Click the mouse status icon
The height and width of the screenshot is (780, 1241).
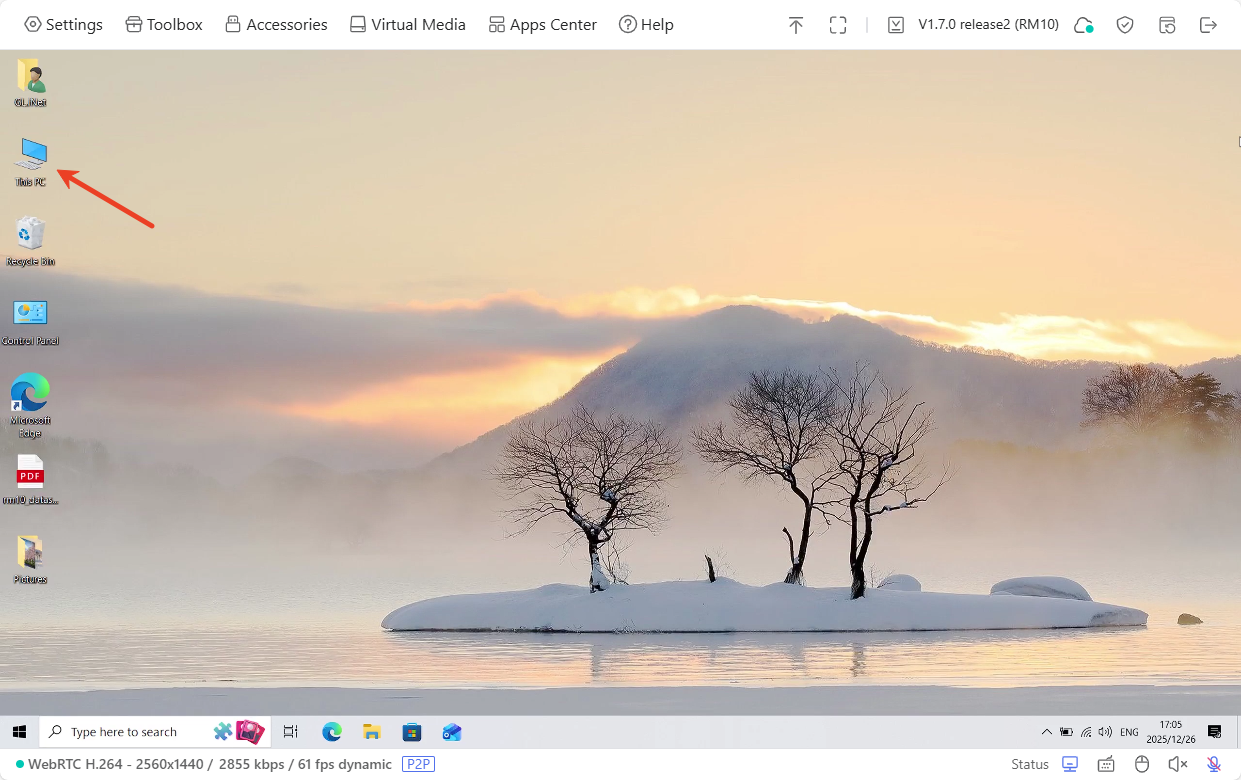[x=1142, y=764]
